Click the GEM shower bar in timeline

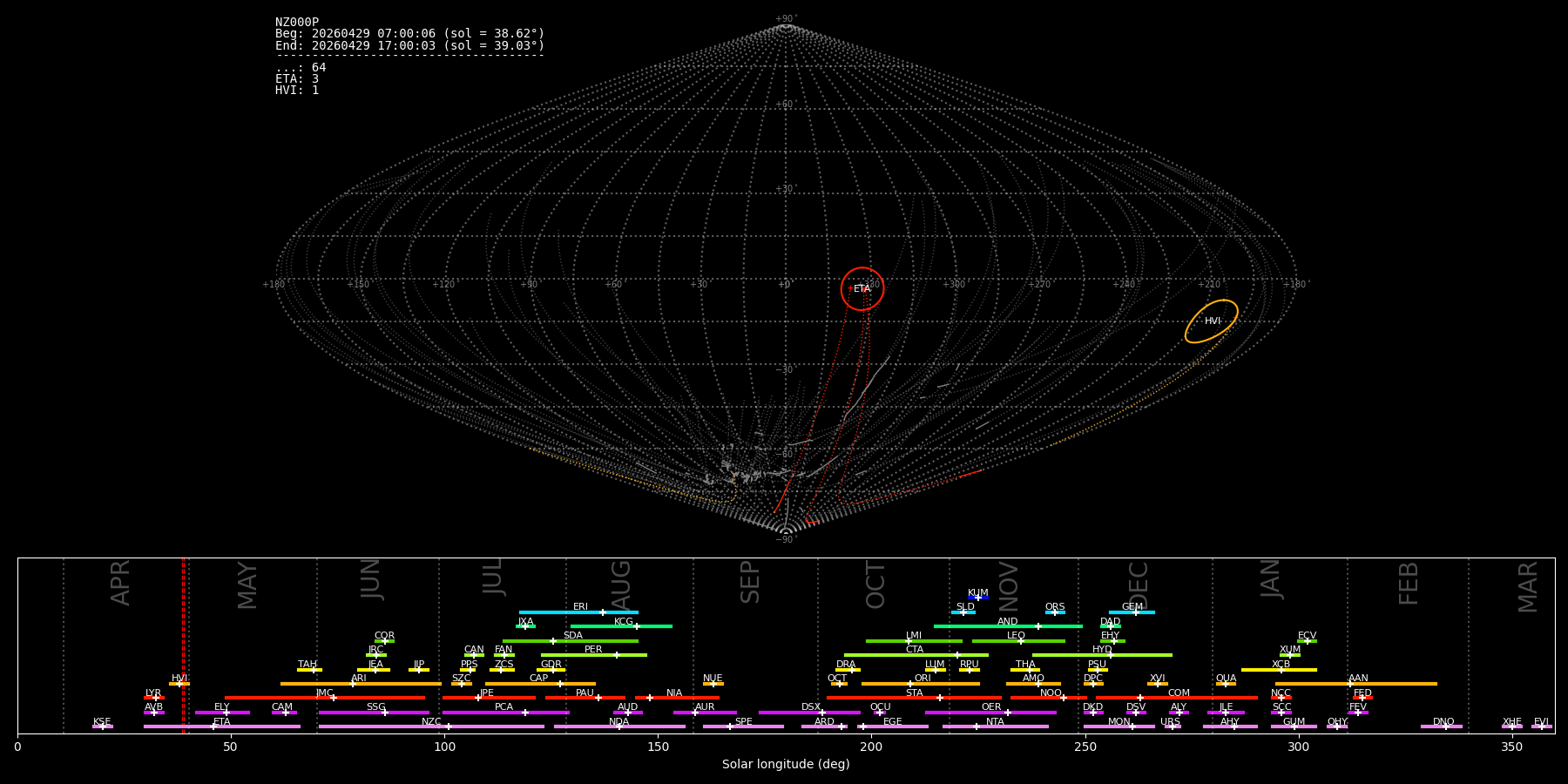pos(1132,612)
